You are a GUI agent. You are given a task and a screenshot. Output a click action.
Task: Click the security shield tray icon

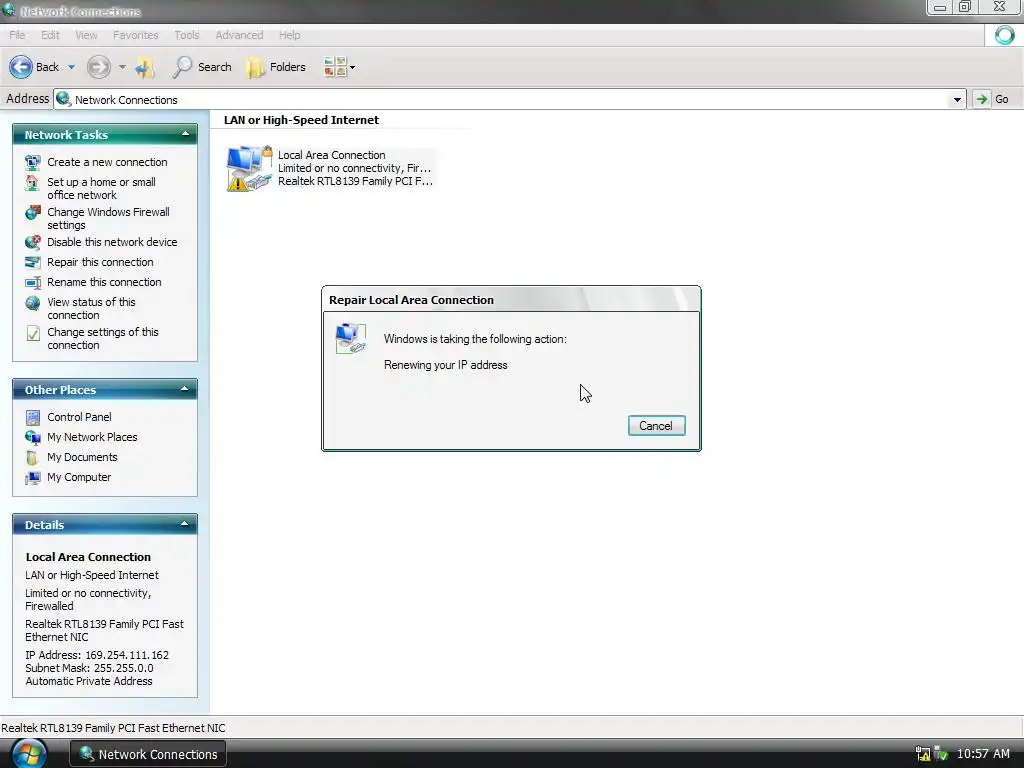pyautogui.click(x=941, y=754)
